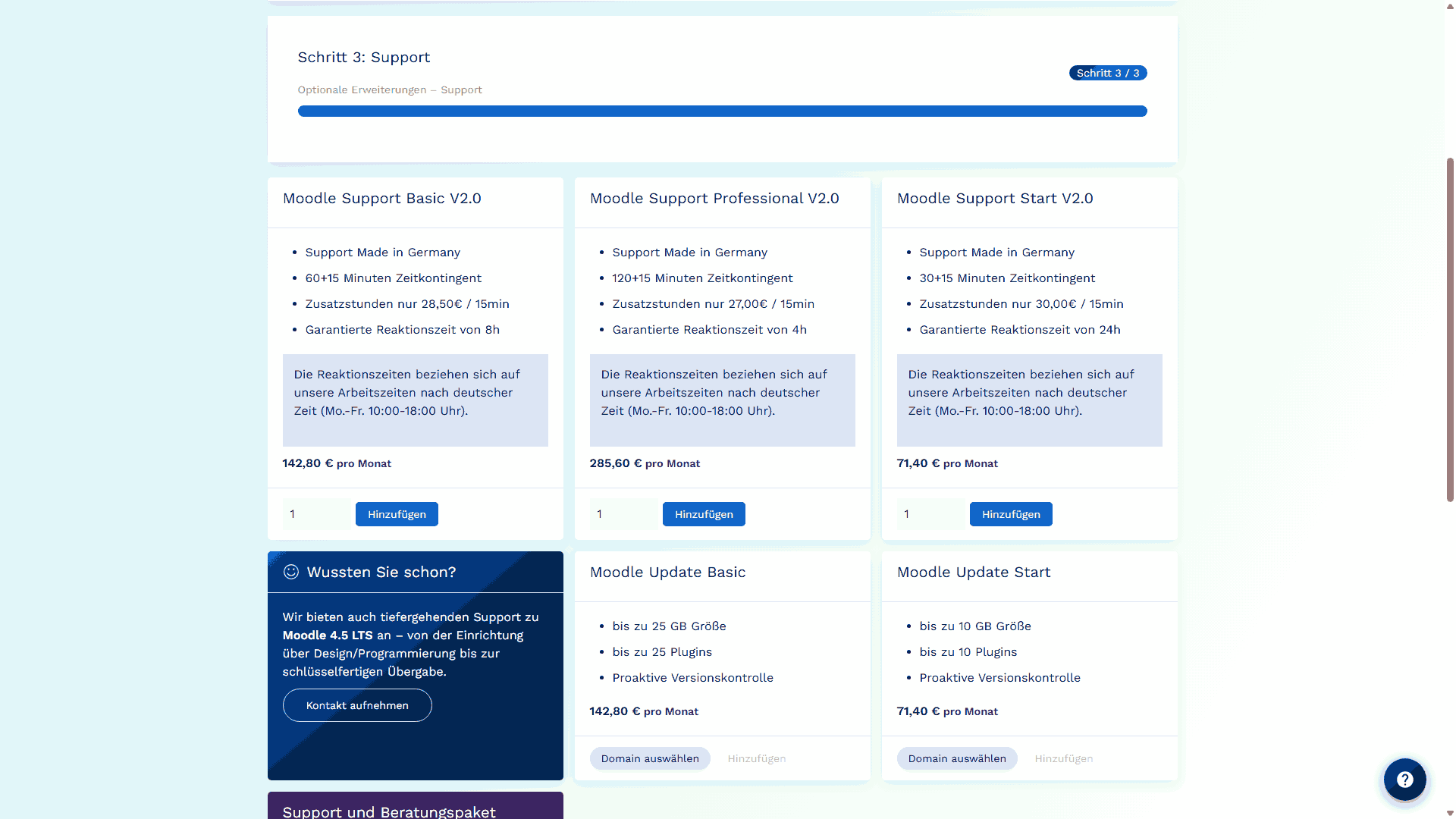Click Garantierte Reaktionszeit von 4h

pyautogui.click(x=710, y=330)
